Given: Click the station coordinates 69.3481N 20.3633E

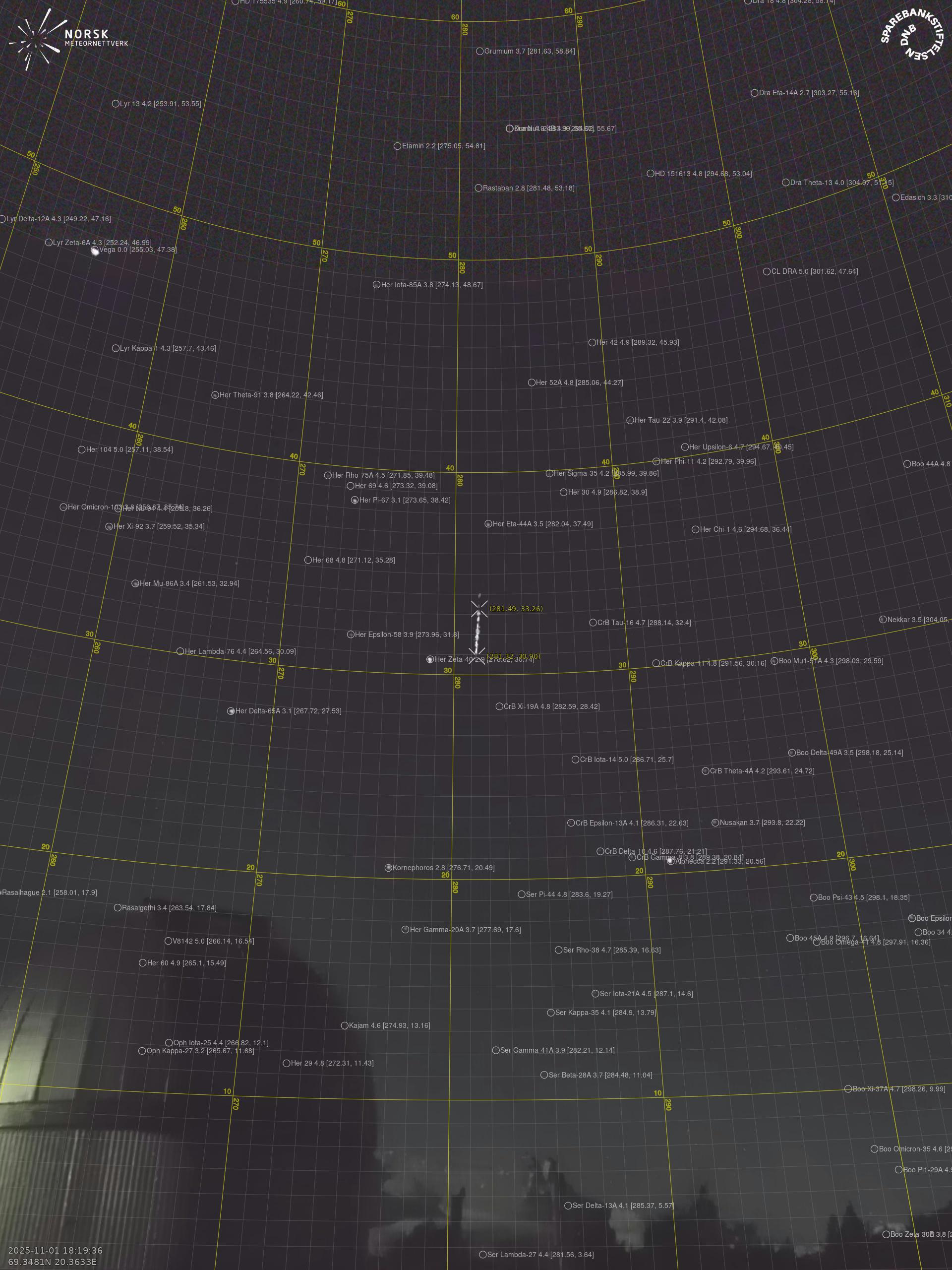Looking at the screenshot, I should [x=52, y=1262].
